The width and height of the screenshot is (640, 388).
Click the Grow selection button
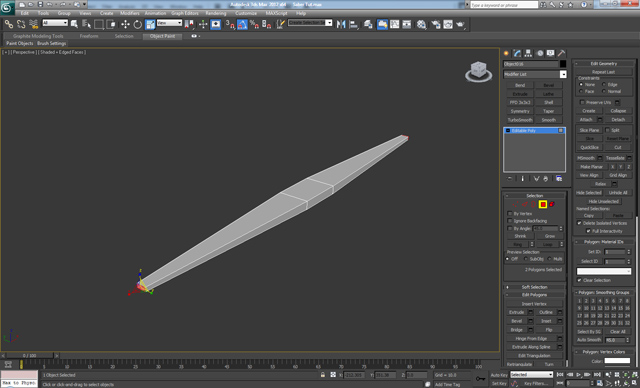(x=550, y=236)
